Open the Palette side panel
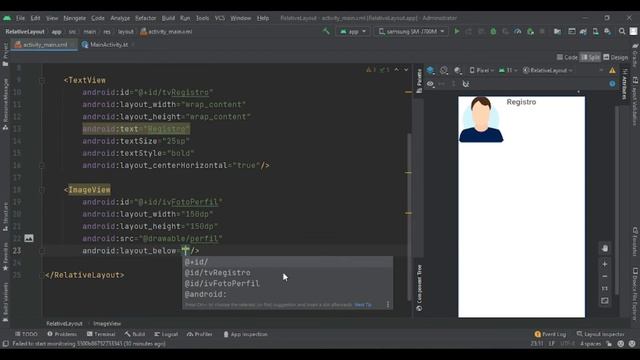 (419, 80)
